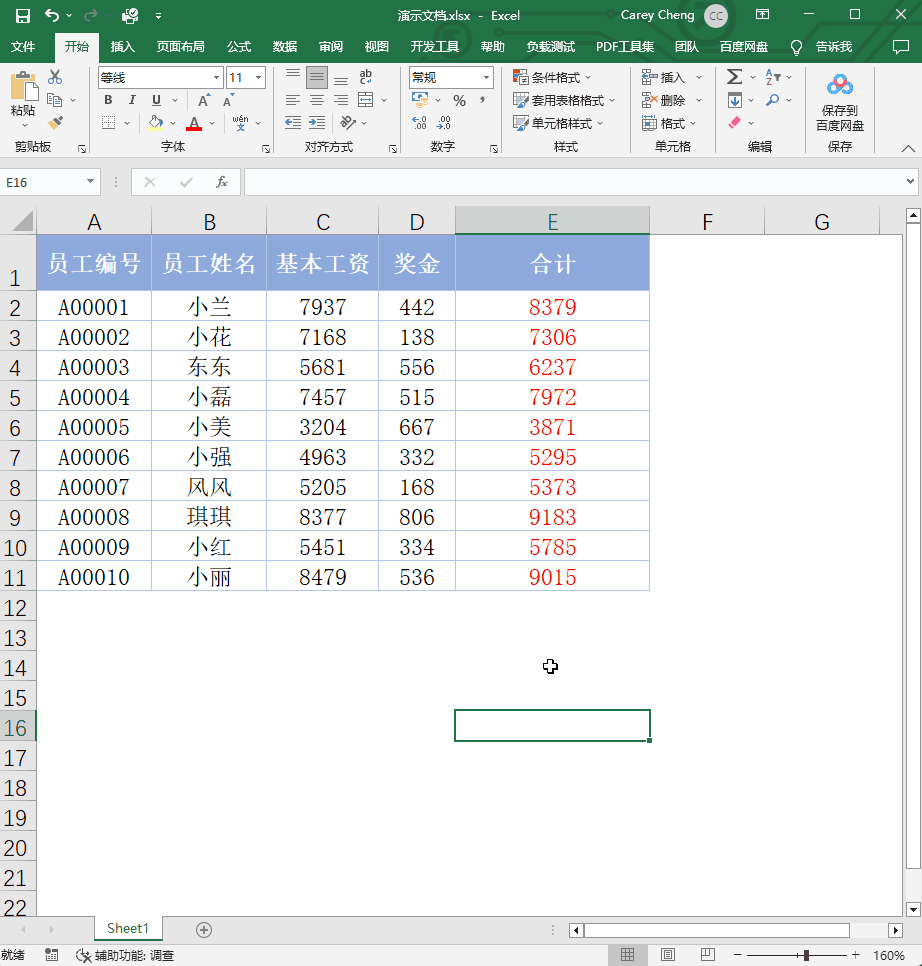The width and height of the screenshot is (922, 966).
Task: Click the Format Painter brush icon
Action: click(55, 123)
